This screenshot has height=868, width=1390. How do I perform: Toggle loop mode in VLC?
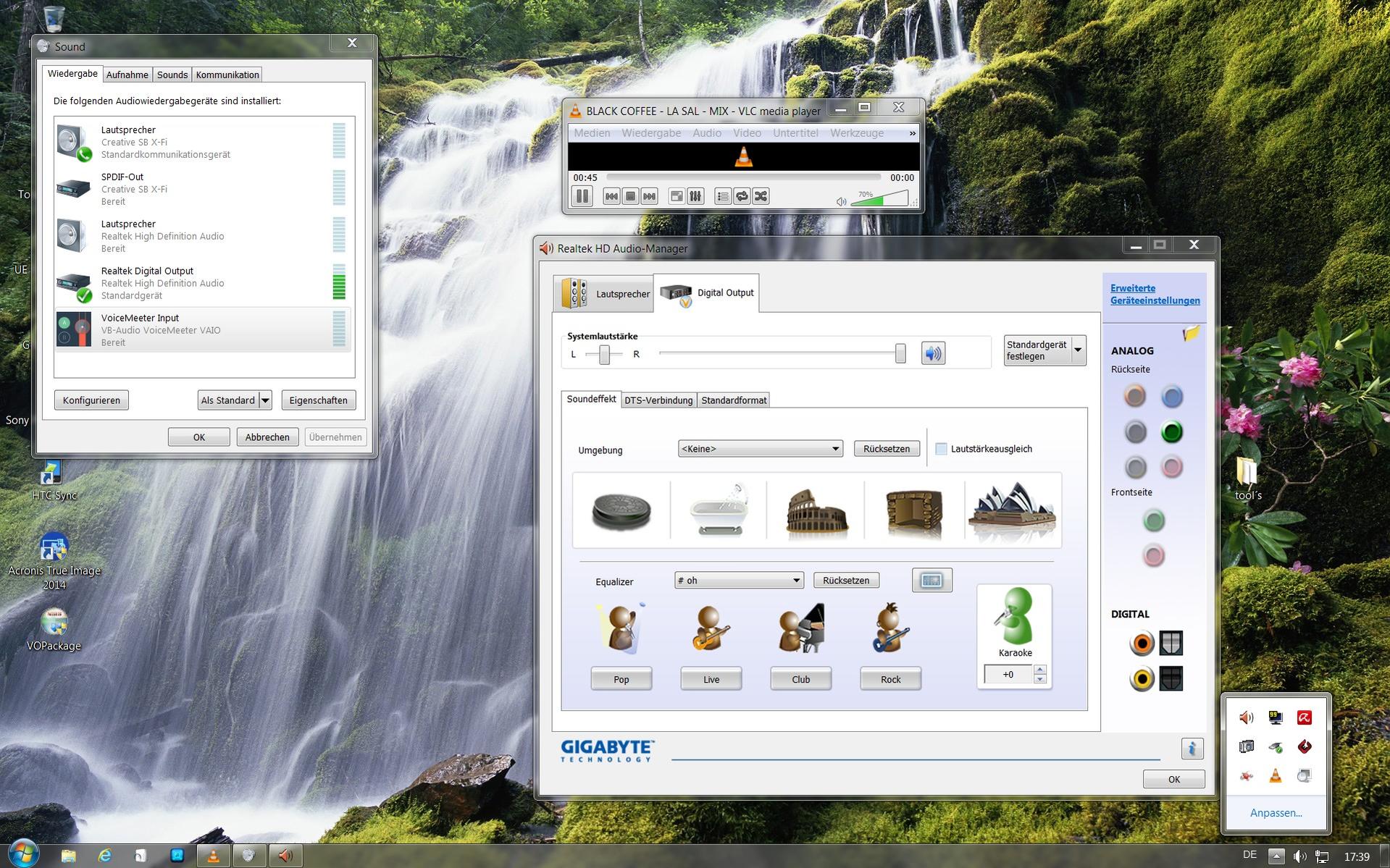coord(742,196)
